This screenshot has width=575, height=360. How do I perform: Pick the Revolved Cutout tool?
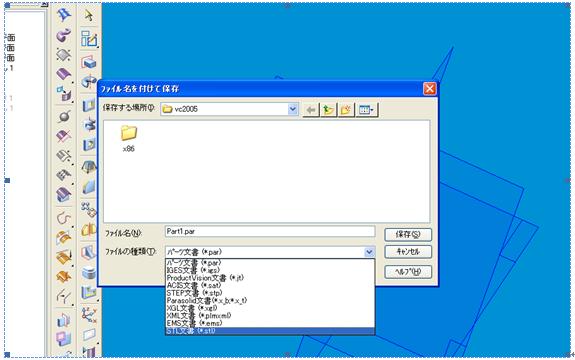click(89, 125)
